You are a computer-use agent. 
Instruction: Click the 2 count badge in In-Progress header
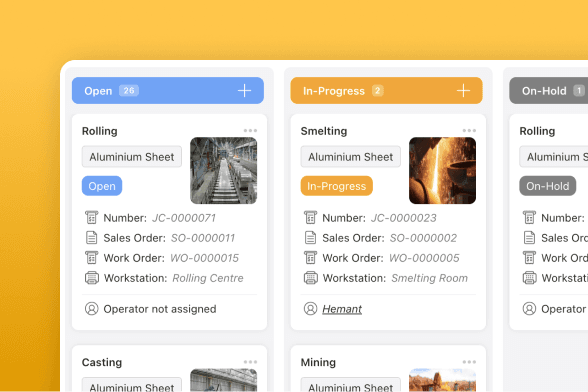tap(378, 90)
